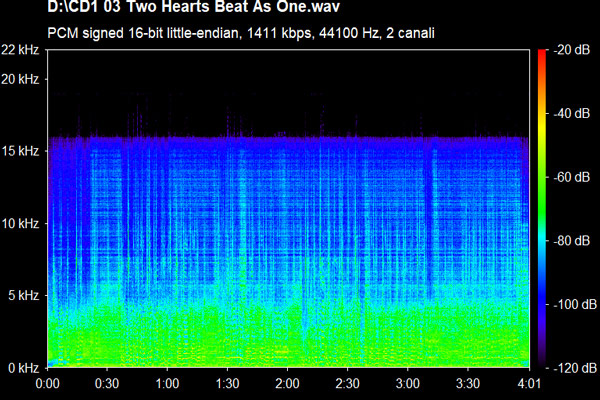Click the 2:00 time axis label

click(x=287, y=383)
